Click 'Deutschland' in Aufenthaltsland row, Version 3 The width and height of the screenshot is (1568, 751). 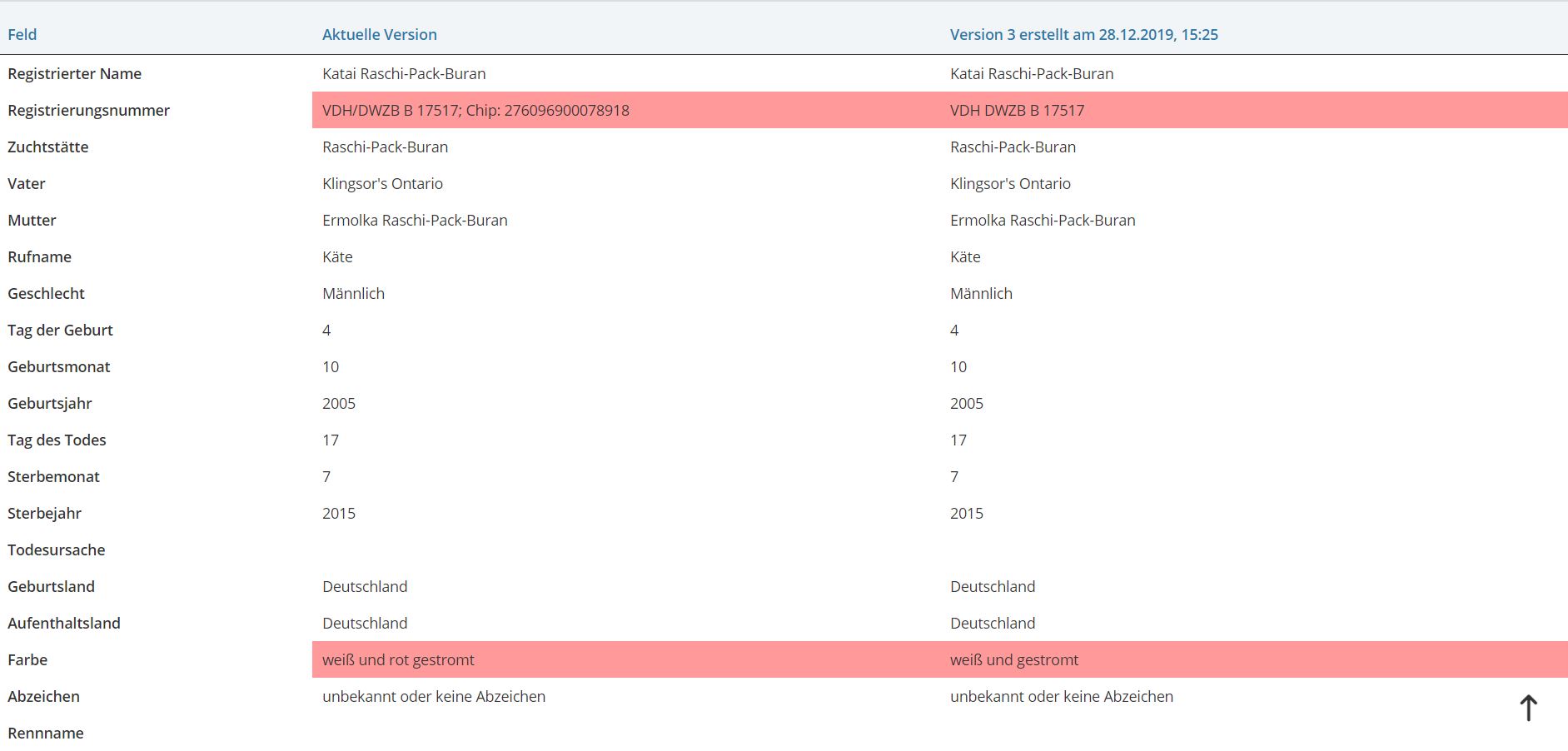coord(993,623)
